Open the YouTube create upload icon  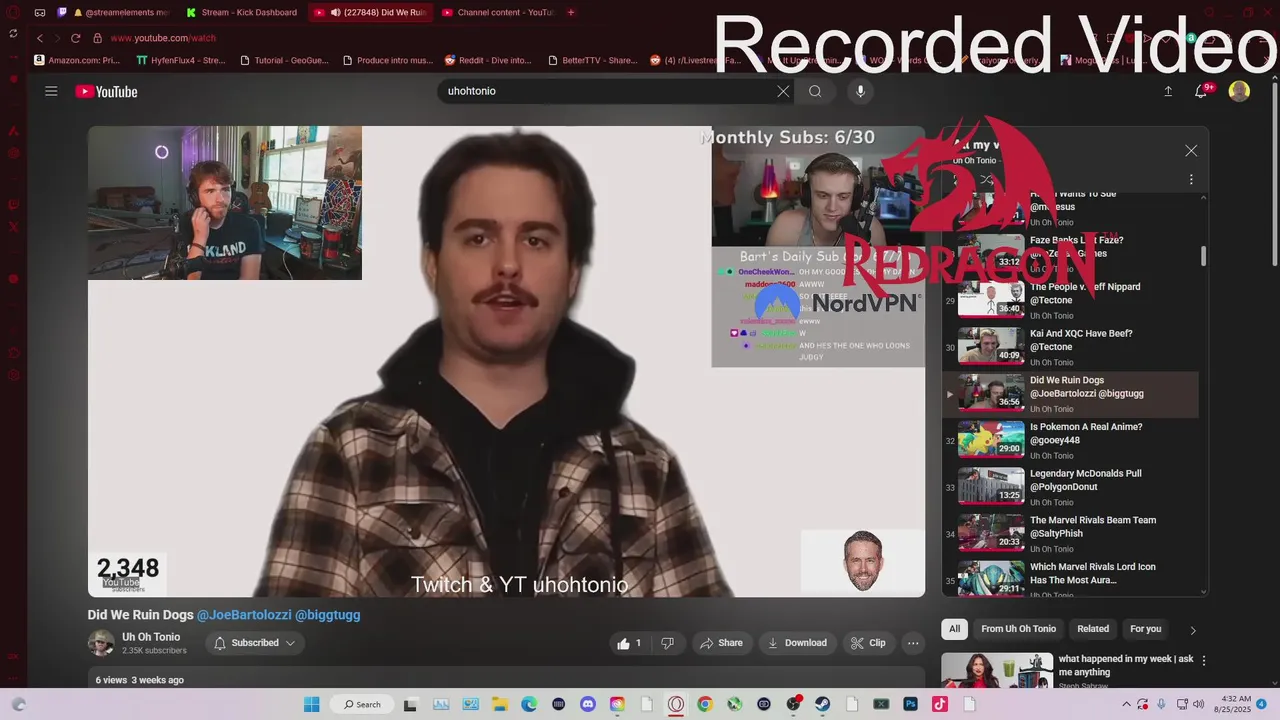pyautogui.click(x=1168, y=91)
